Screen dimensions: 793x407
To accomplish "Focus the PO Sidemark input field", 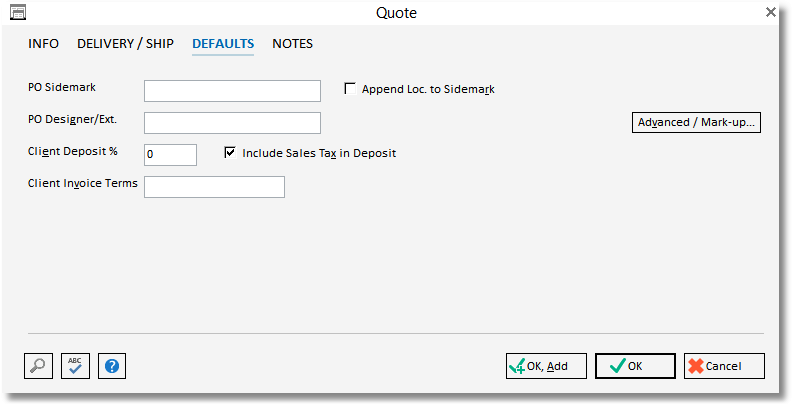I will pos(232,91).
